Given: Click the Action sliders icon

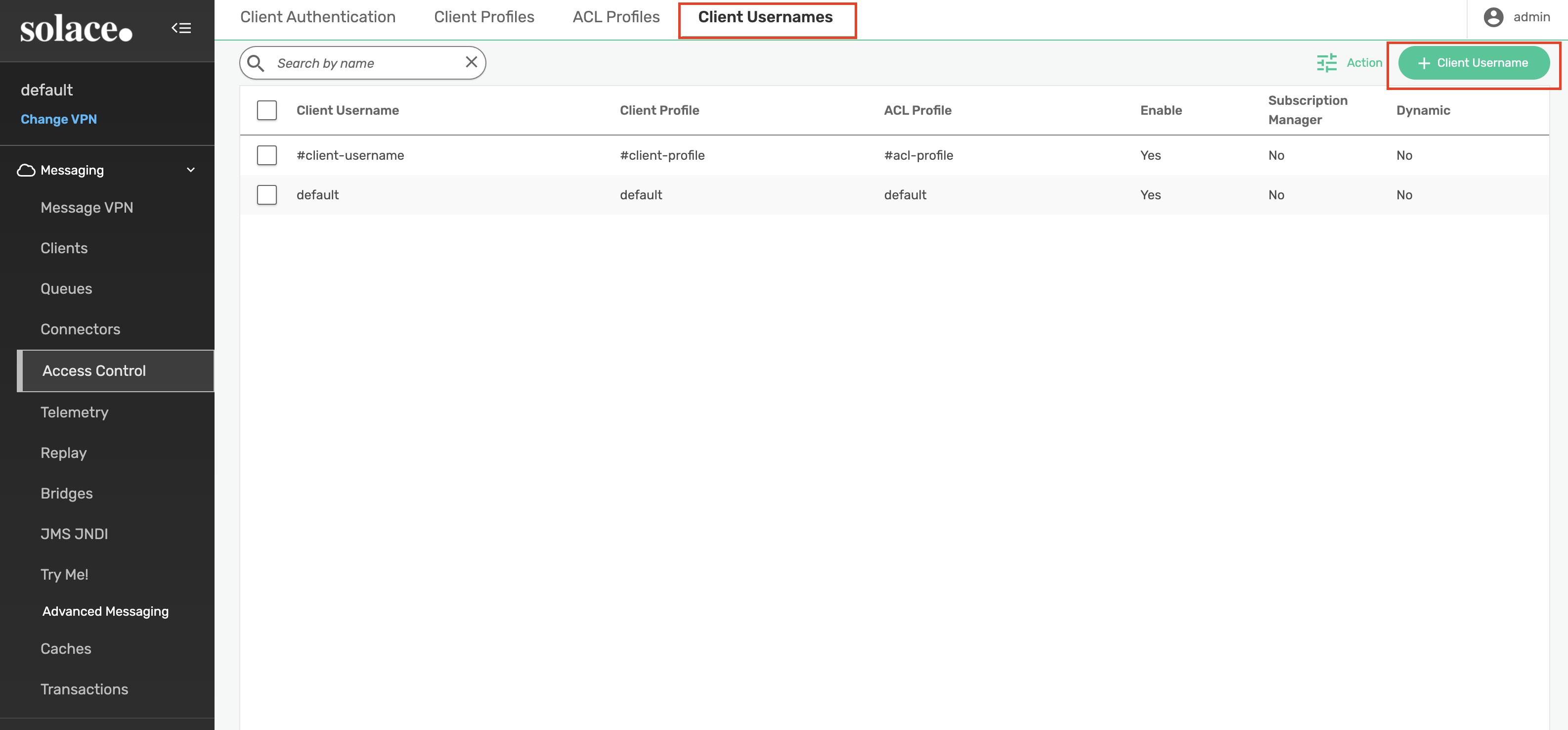Looking at the screenshot, I should click(x=1326, y=63).
